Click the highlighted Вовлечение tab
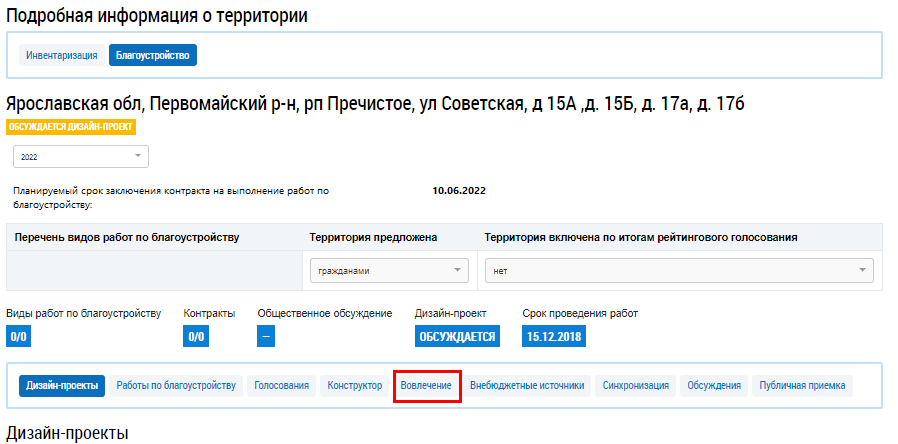 click(426, 385)
